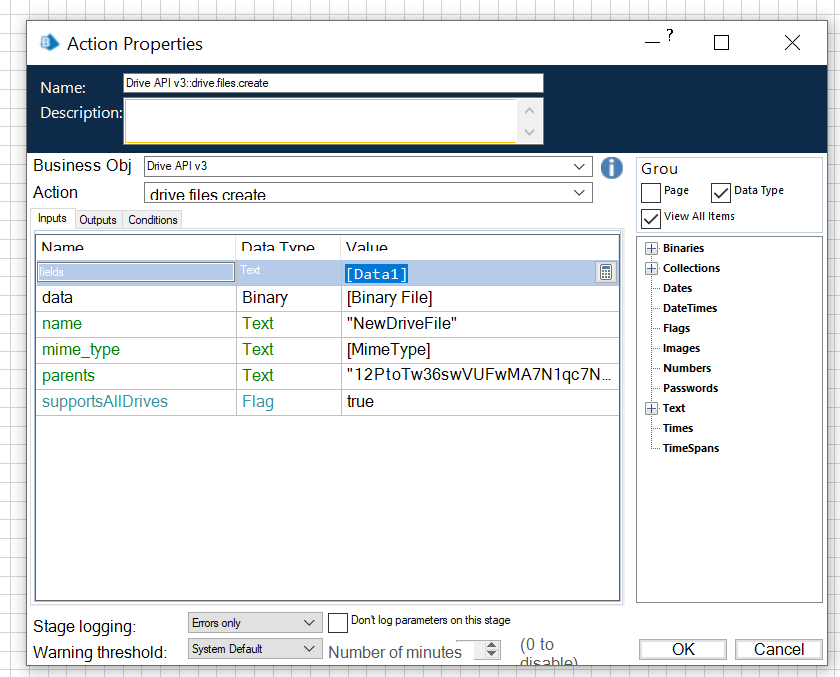Open the Action dropdown list
This screenshot has height=677, width=840.
tap(580, 193)
